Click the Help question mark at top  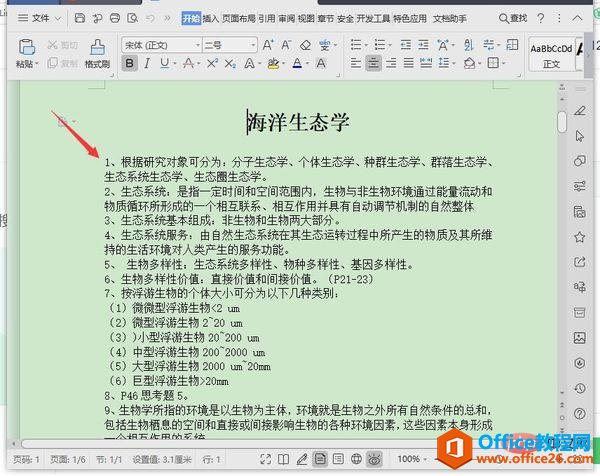541,18
